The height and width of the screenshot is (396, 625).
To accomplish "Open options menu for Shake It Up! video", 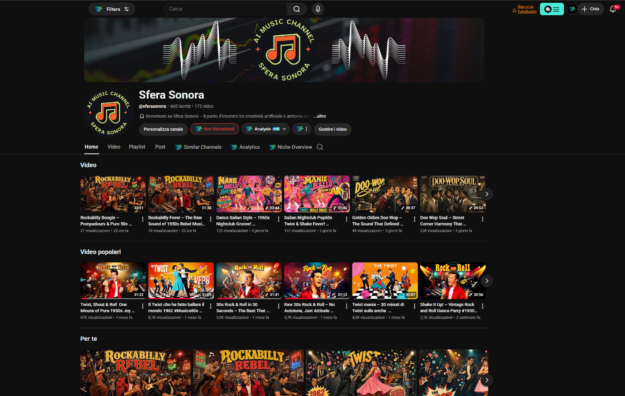I will tap(482, 306).
